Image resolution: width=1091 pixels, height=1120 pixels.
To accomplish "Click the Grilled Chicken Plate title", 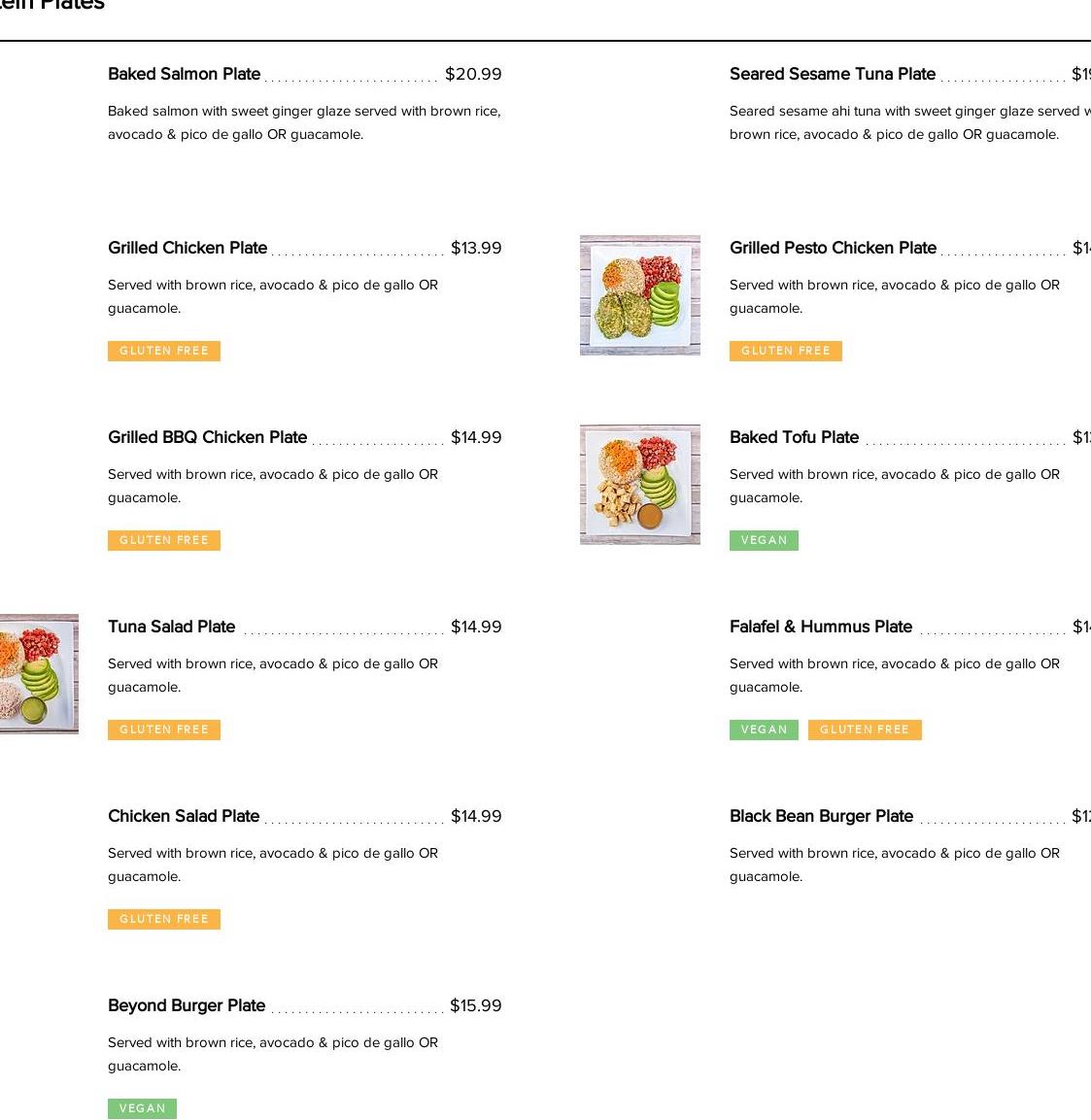I will (x=188, y=248).
